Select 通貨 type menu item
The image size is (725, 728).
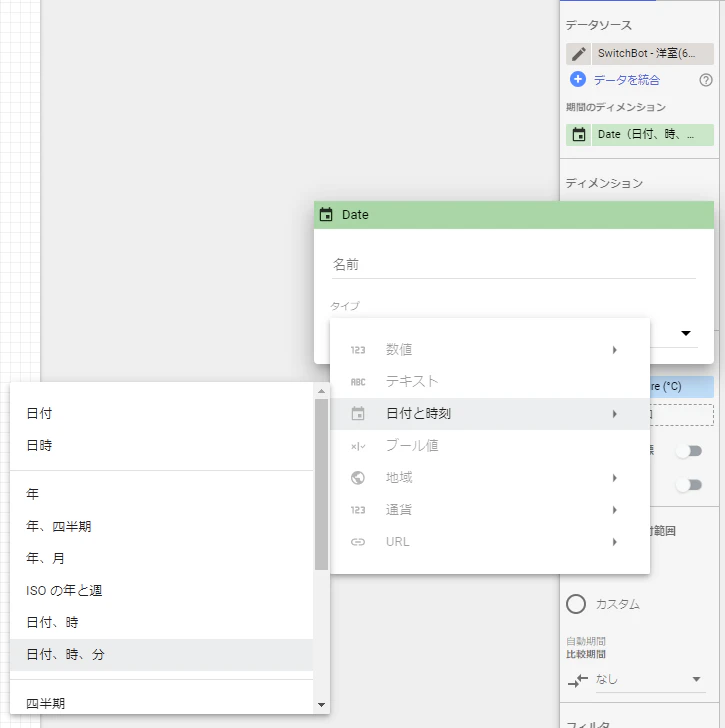[490, 510]
